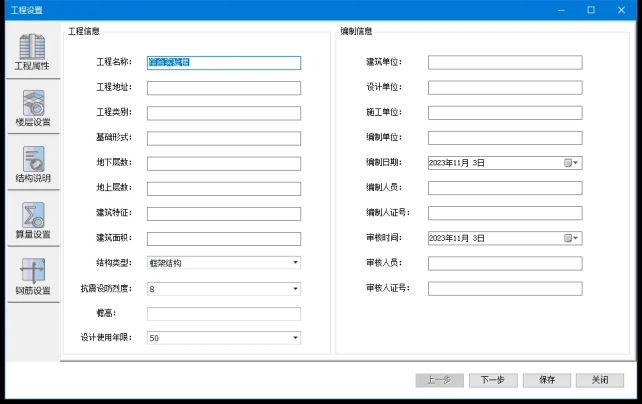The image size is (642, 404).
Task: Open calendar icon for 审核时间
Action: click(569, 238)
